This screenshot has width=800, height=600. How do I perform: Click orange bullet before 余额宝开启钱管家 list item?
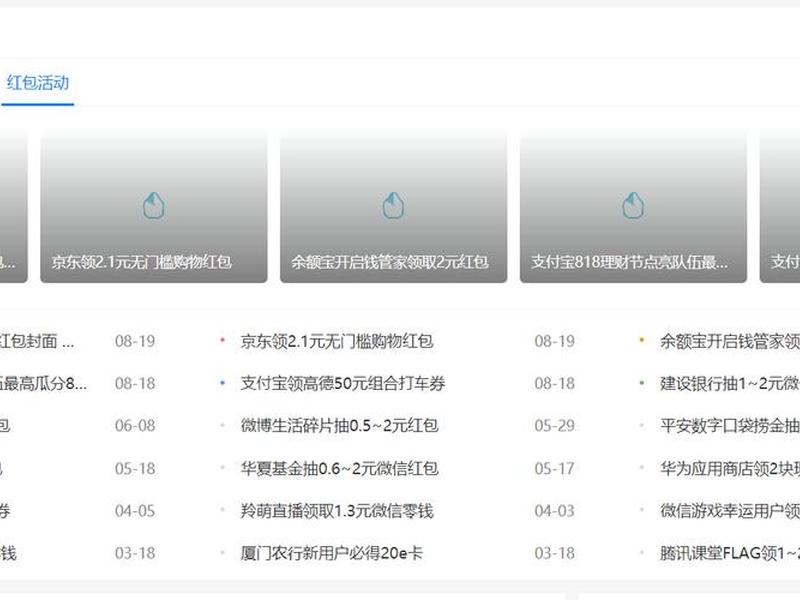click(x=642, y=339)
